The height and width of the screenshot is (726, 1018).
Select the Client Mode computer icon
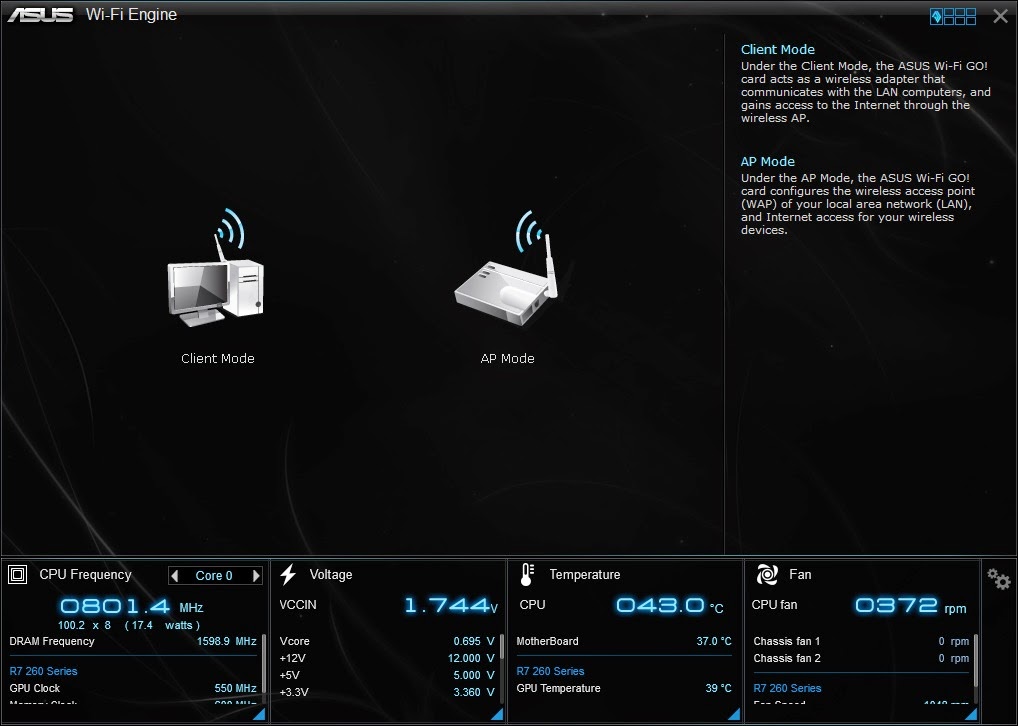pyautogui.click(x=216, y=268)
